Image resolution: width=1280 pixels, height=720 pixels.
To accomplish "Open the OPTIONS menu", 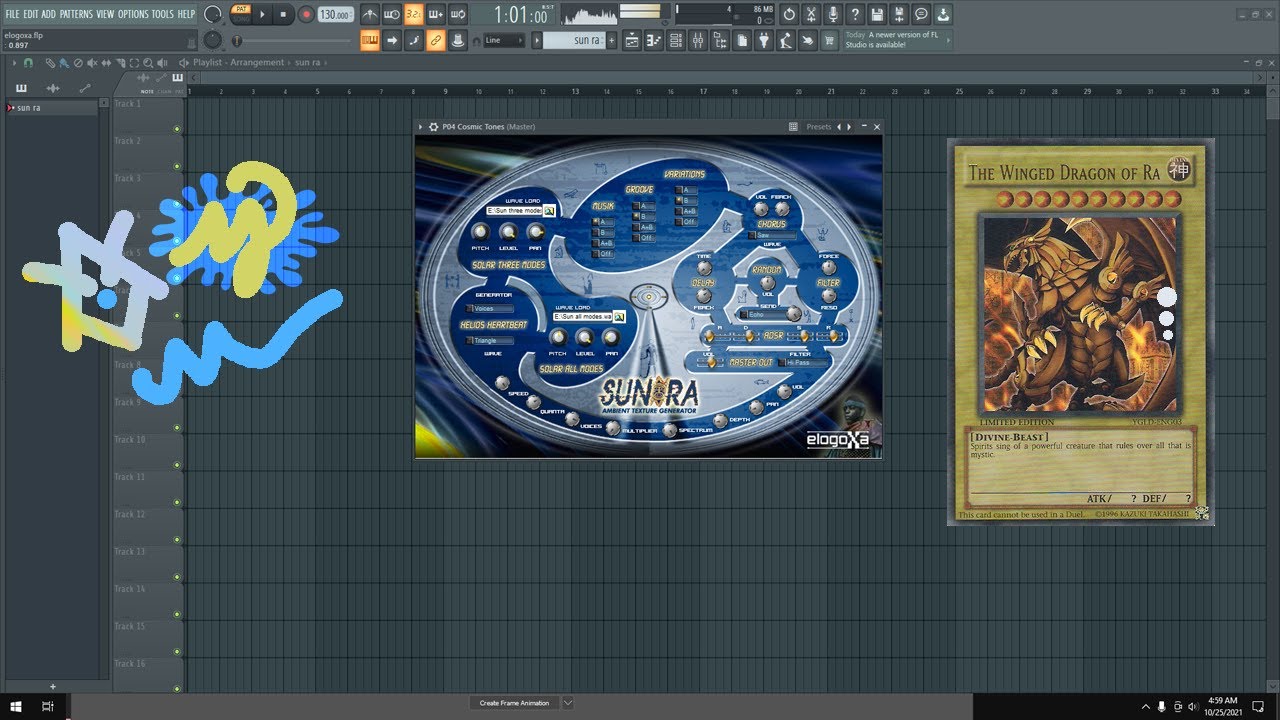I will tap(133, 15).
